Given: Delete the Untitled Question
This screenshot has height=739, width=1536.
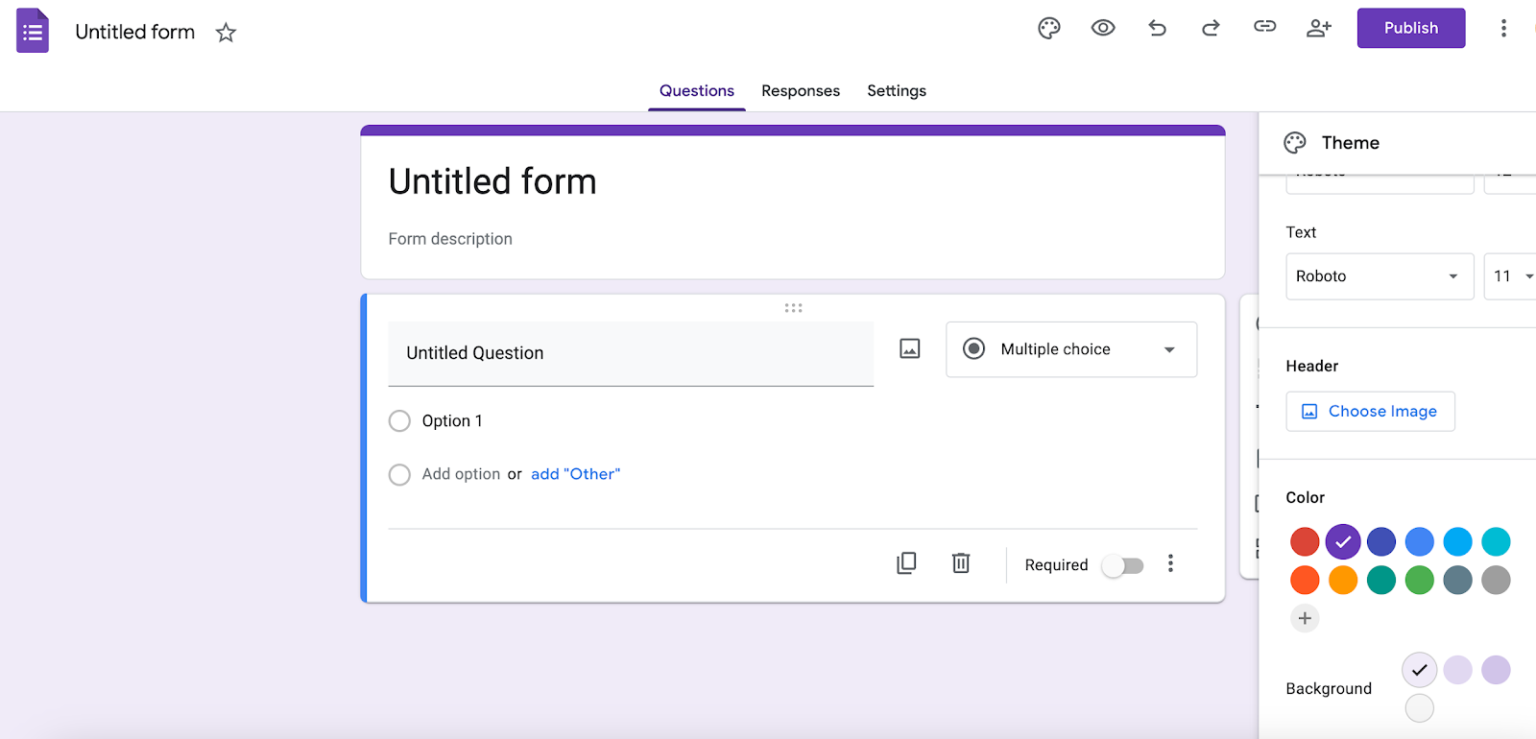Looking at the screenshot, I should [x=961, y=563].
